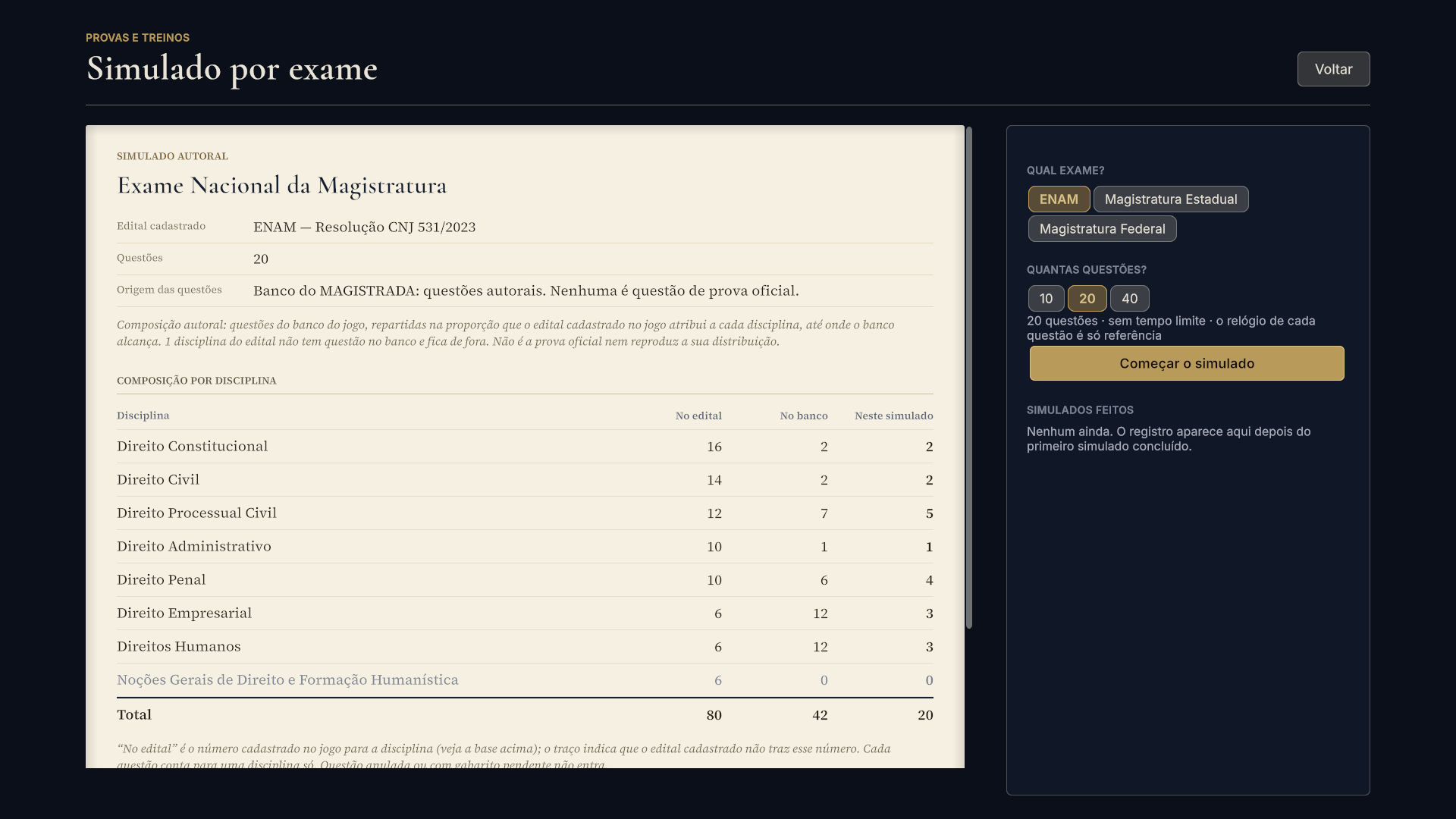Click the Direitos Humanos discipline
The width and height of the screenshot is (1456, 819).
point(179,647)
